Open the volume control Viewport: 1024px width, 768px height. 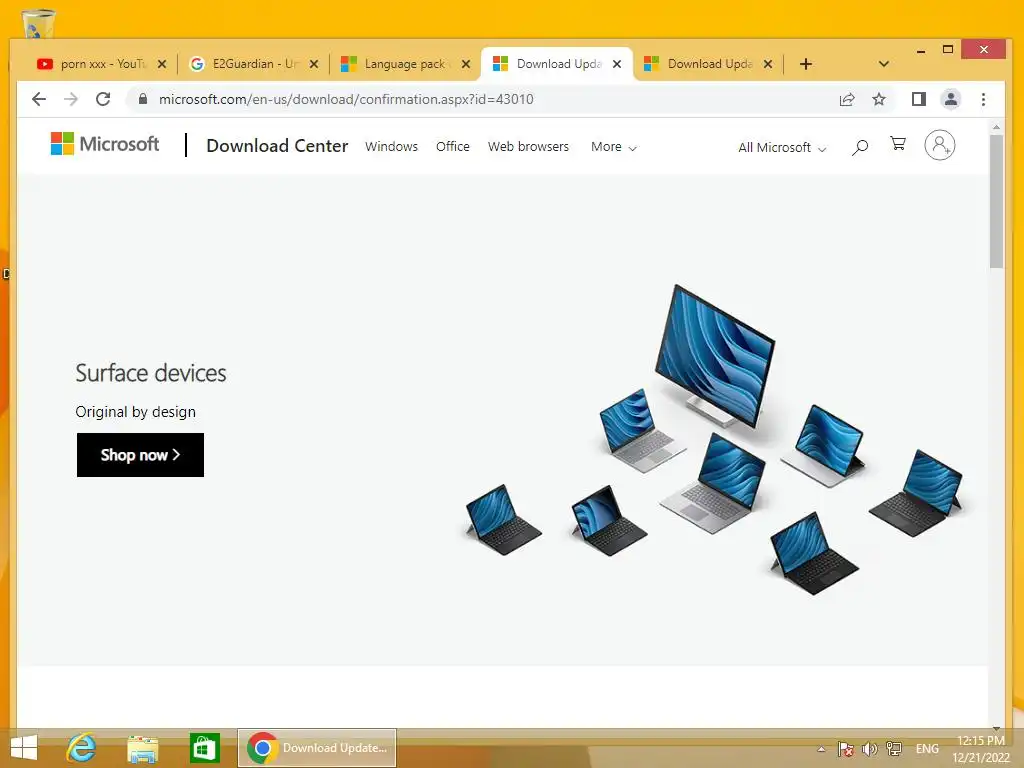pos(869,749)
